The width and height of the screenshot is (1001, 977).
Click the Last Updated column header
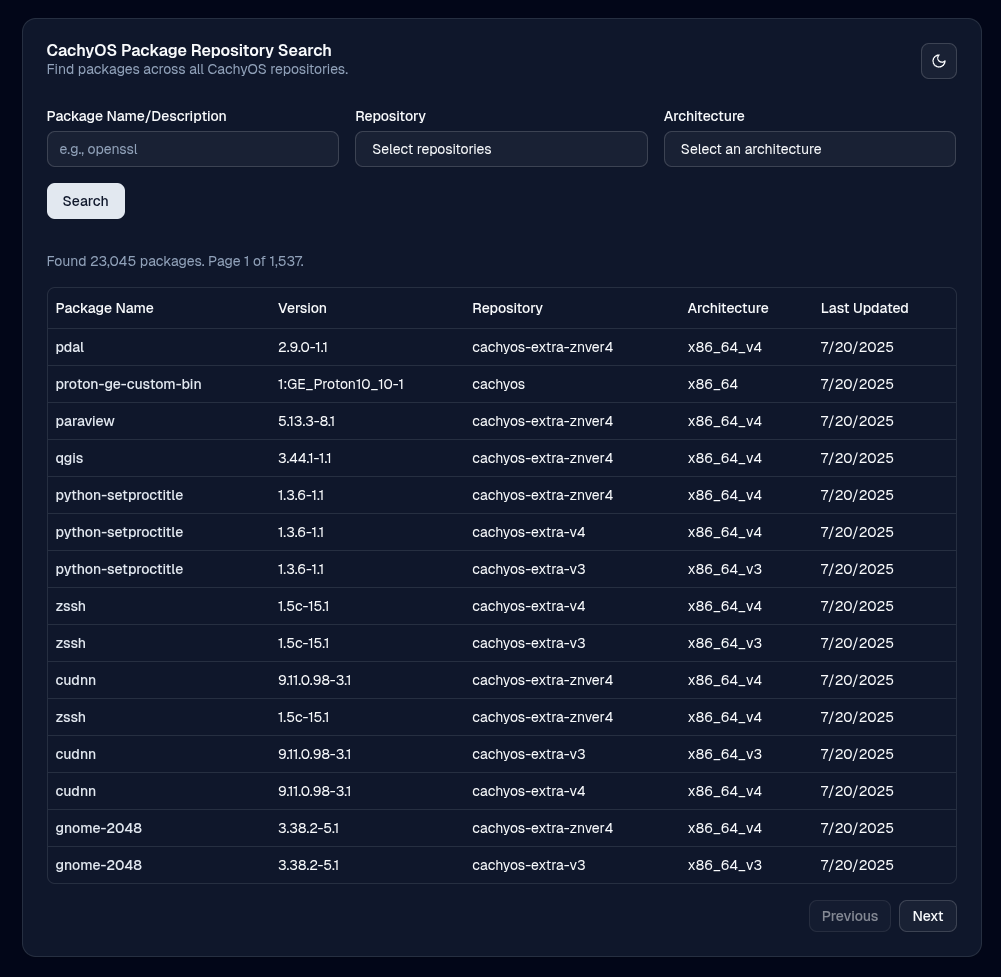coord(864,308)
